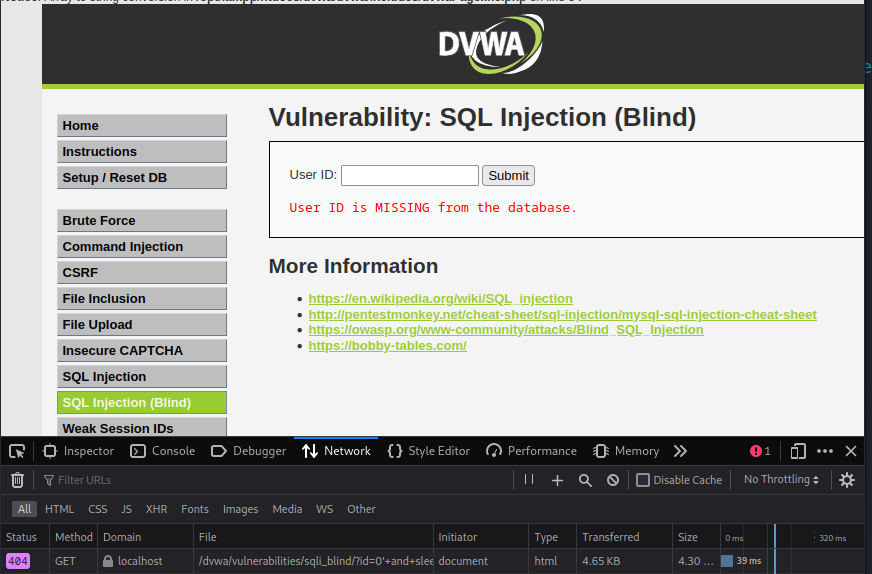Image resolution: width=872 pixels, height=574 pixels.
Task: Open request blocking icon
Action: tap(613, 480)
